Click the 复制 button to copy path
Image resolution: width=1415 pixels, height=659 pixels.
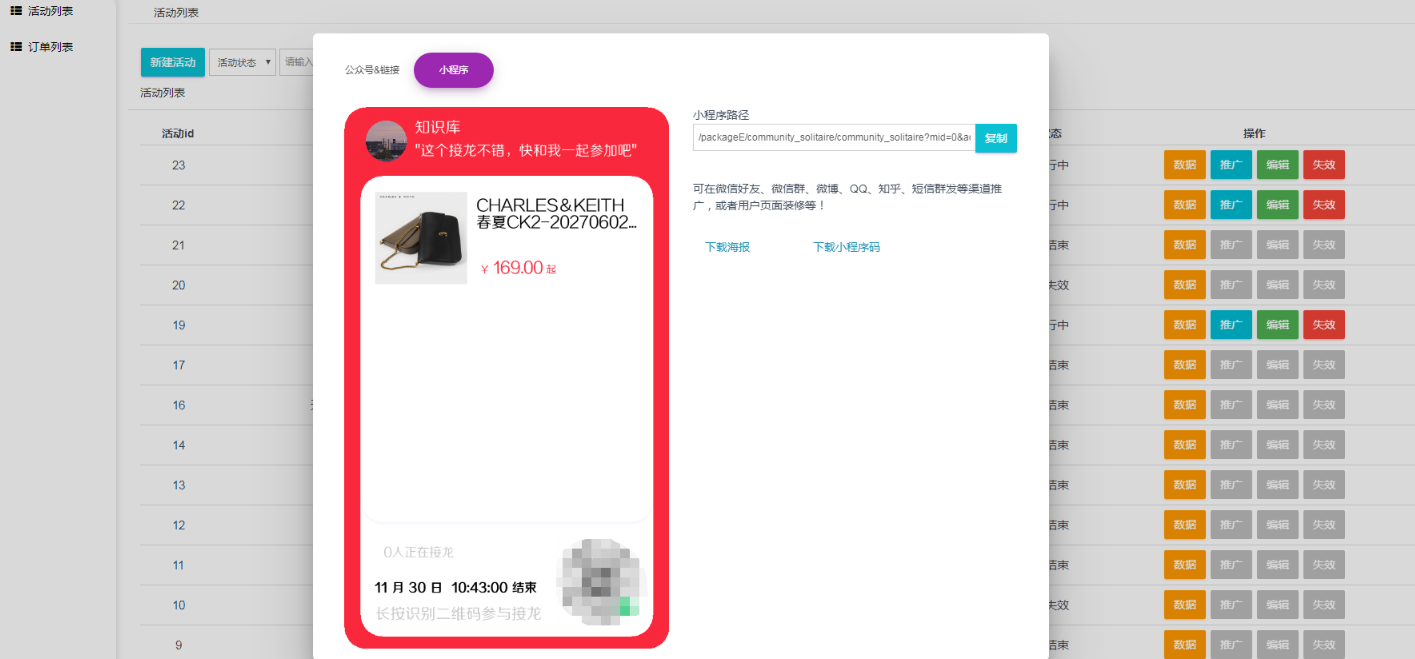pos(995,138)
